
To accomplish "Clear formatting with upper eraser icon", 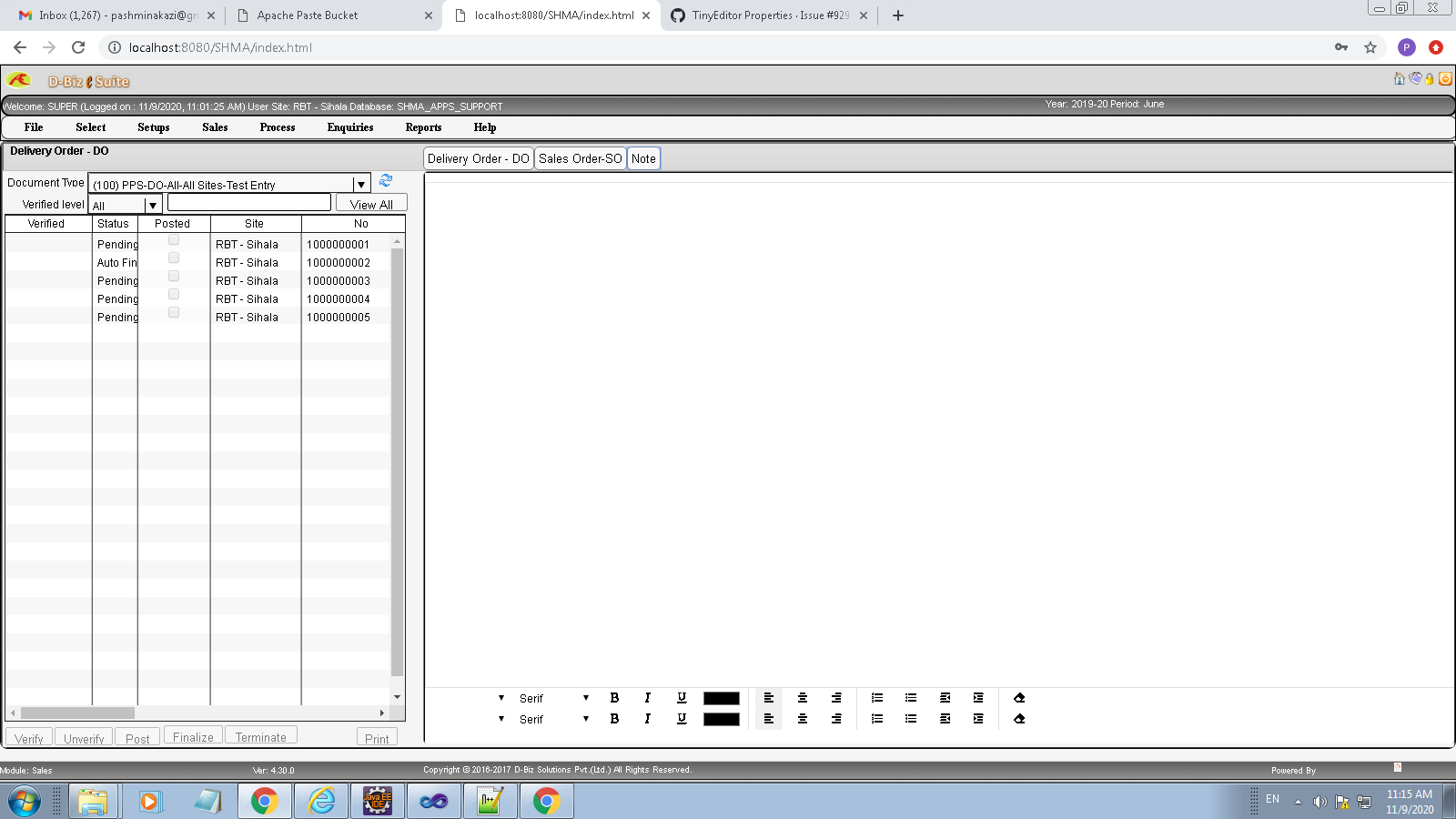I will tap(1019, 698).
